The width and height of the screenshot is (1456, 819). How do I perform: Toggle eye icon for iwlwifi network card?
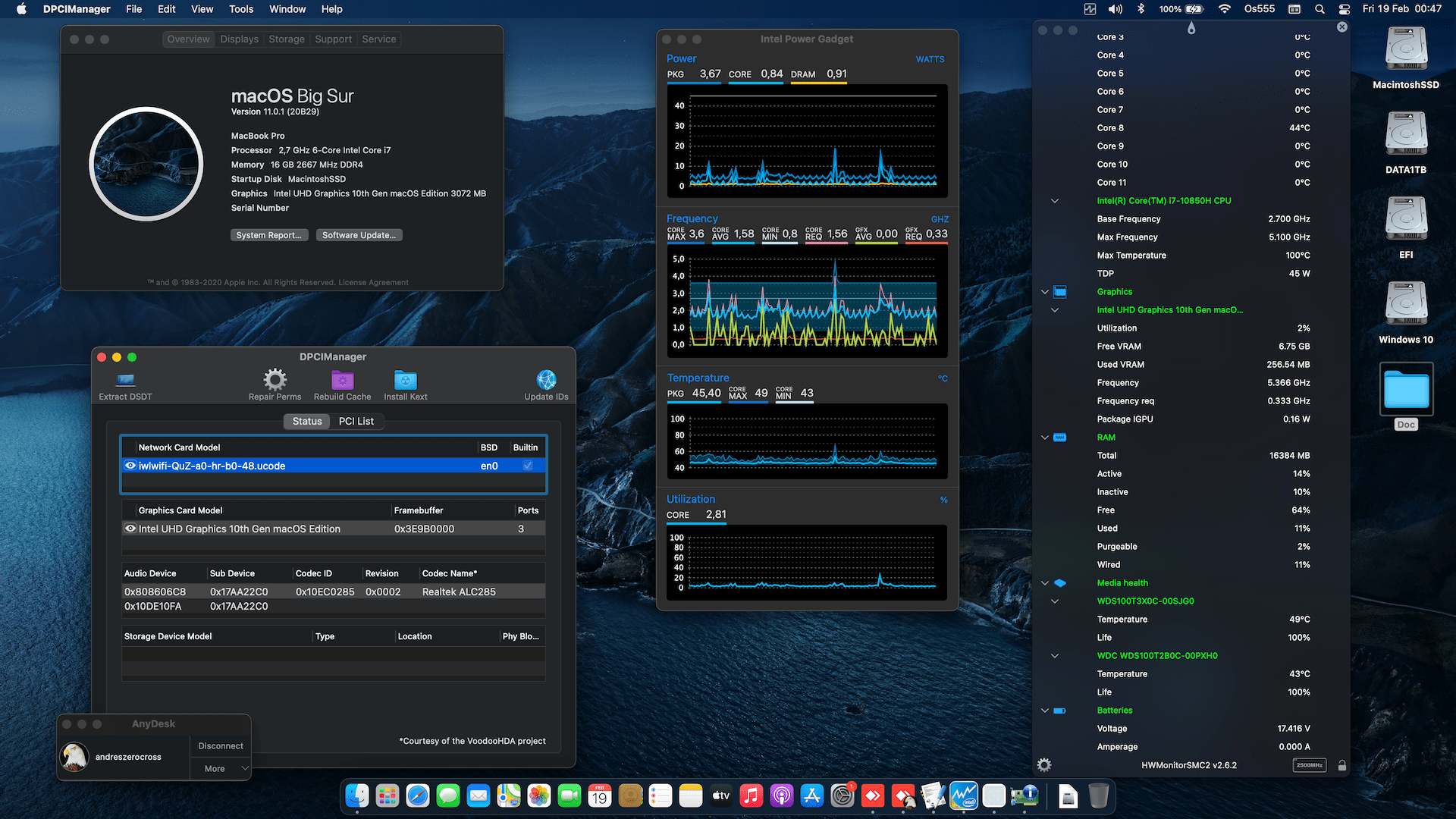130,466
